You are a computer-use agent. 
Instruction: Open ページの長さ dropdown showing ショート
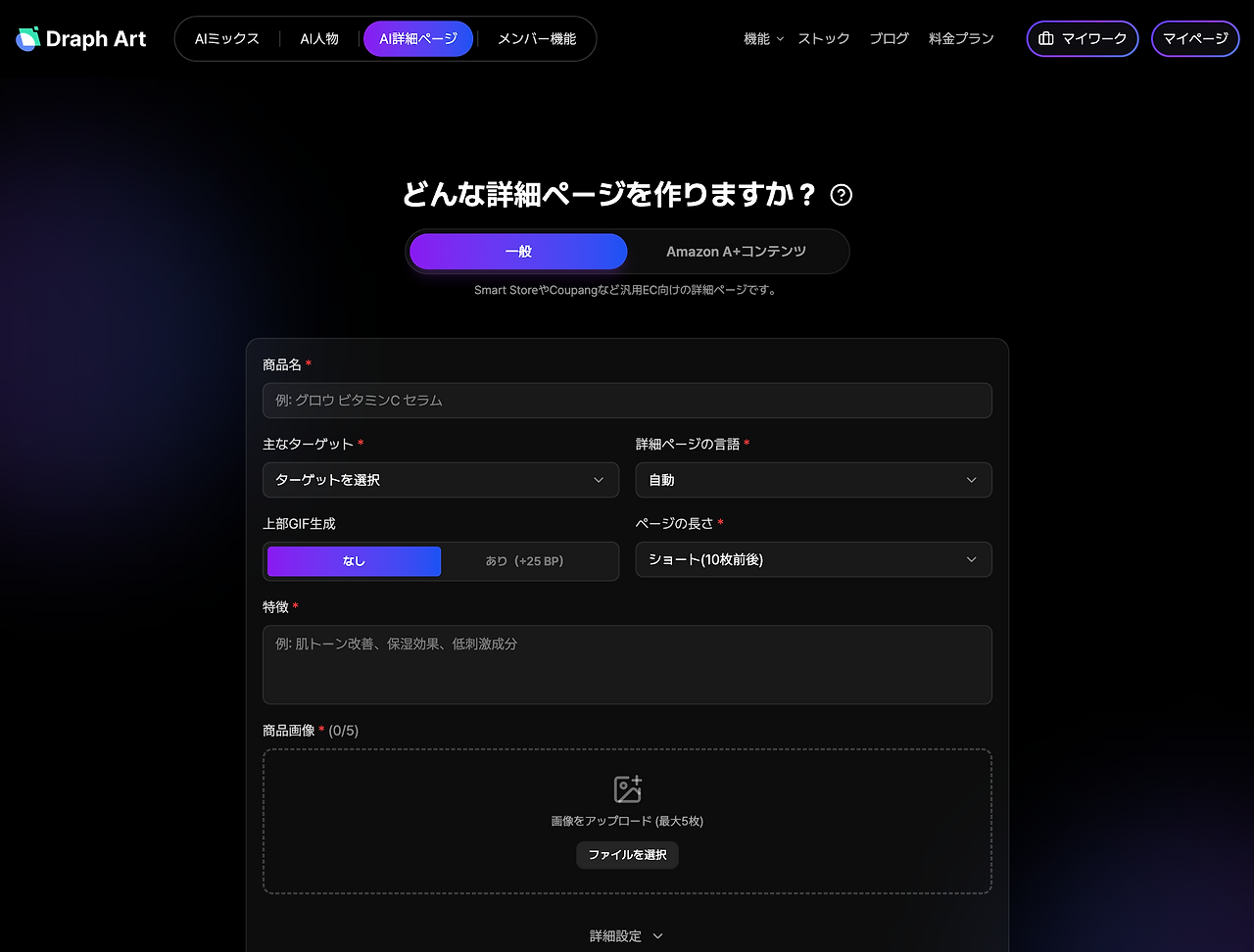point(814,559)
